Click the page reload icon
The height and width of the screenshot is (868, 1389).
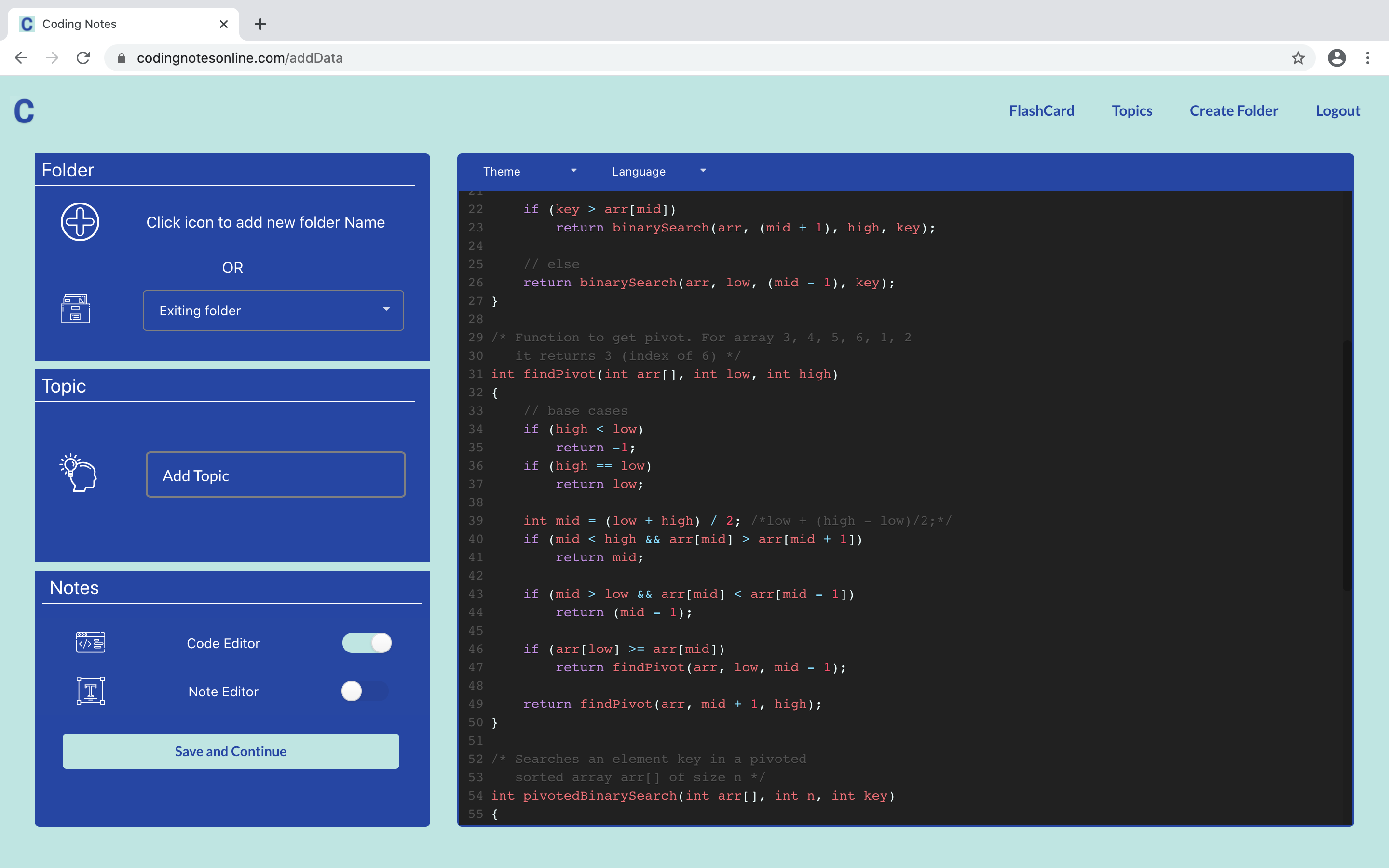pos(83,57)
